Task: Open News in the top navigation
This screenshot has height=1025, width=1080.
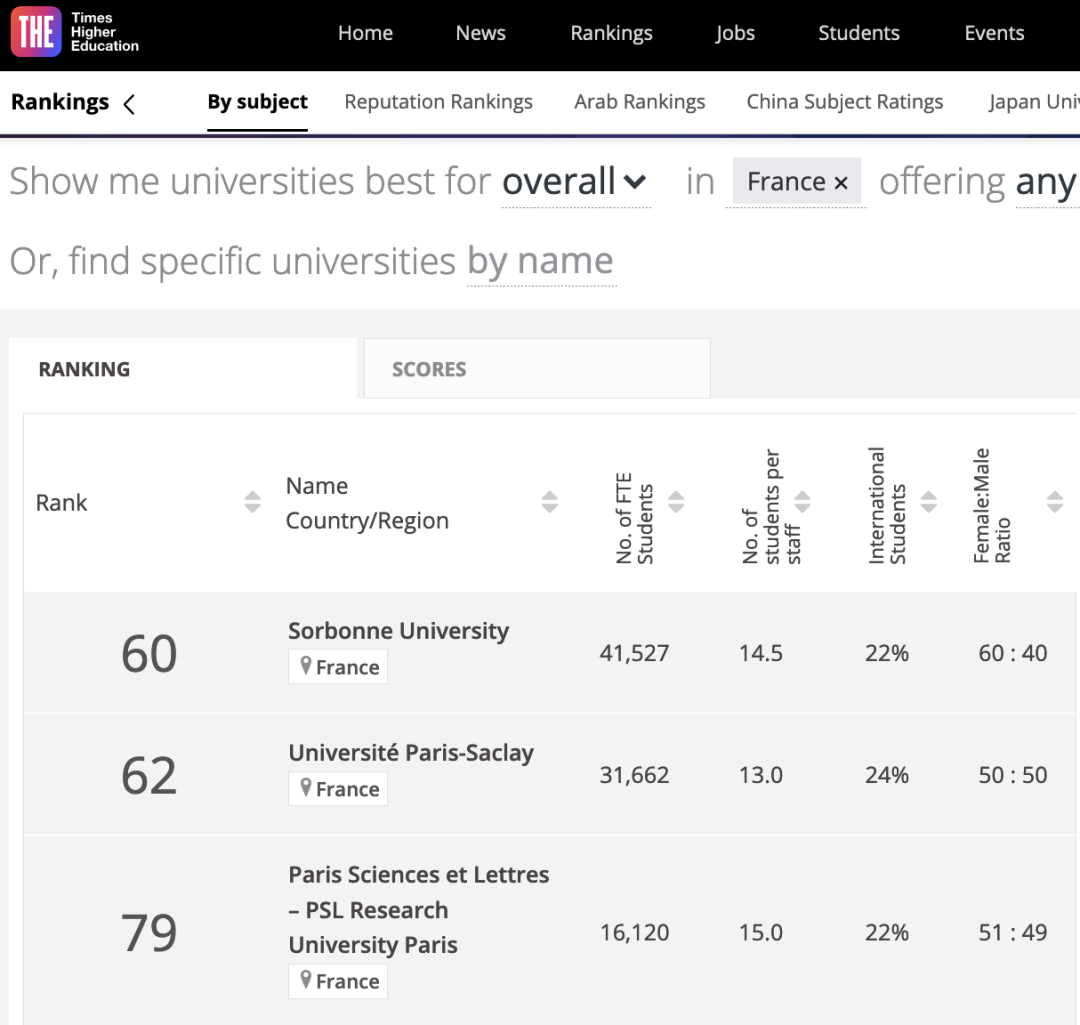Action: [x=481, y=33]
